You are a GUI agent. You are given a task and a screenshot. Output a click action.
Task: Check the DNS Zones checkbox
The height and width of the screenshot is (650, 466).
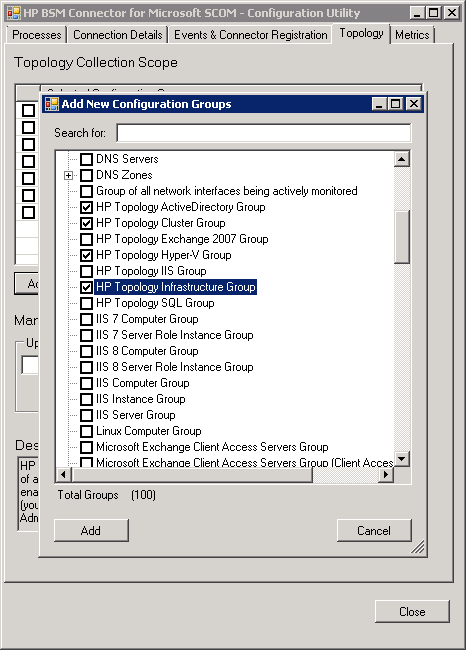[86, 175]
